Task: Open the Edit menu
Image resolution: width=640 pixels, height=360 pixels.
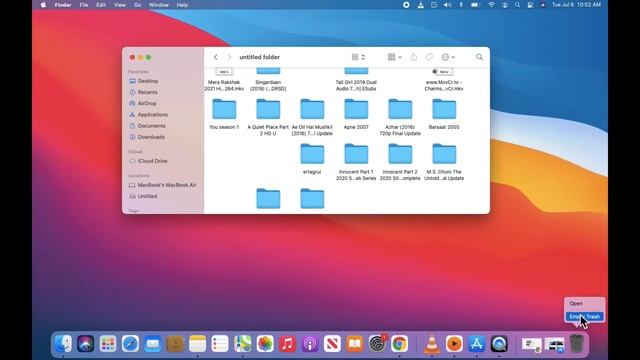Action: point(101,5)
